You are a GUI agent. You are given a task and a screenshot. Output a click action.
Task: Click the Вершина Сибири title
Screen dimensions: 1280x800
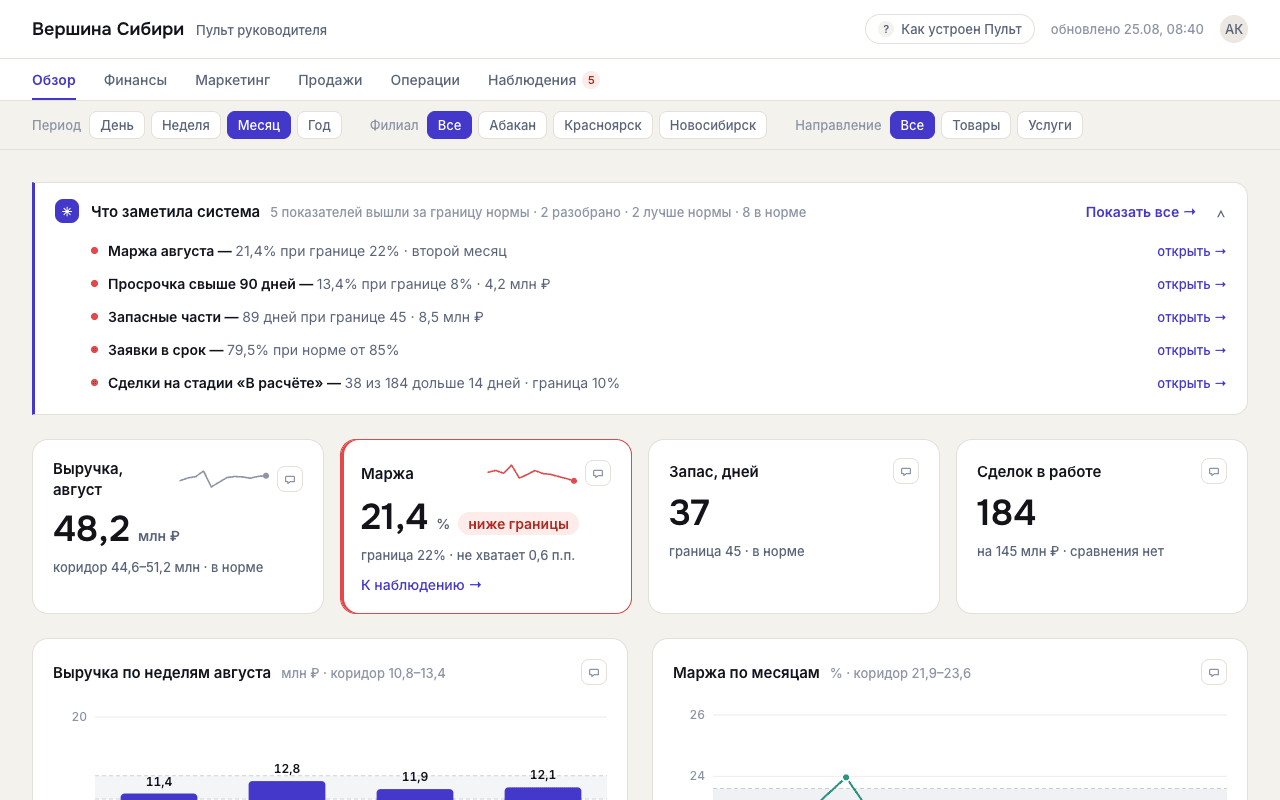click(x=108, y=29)
